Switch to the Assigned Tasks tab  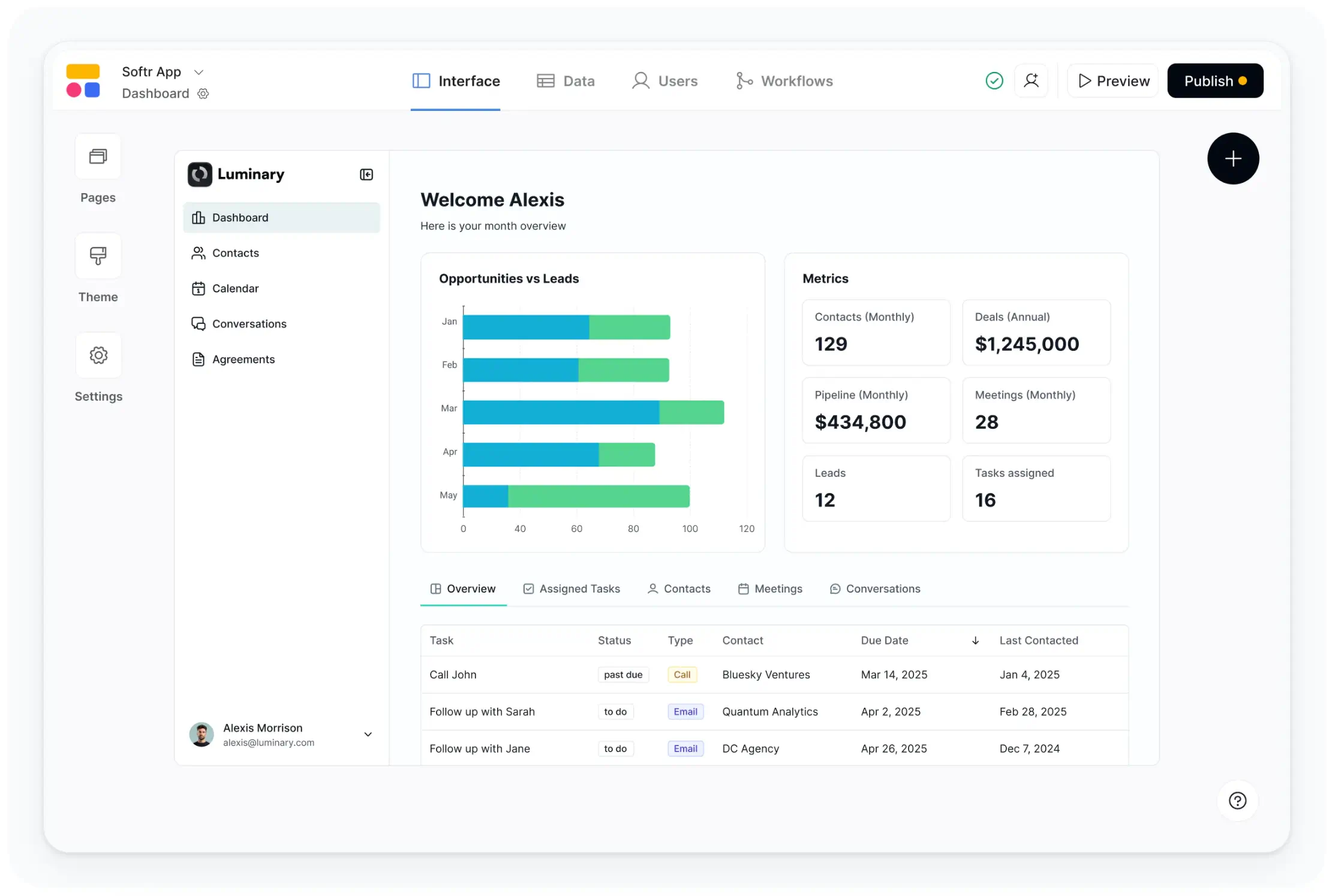coord(571,588)
